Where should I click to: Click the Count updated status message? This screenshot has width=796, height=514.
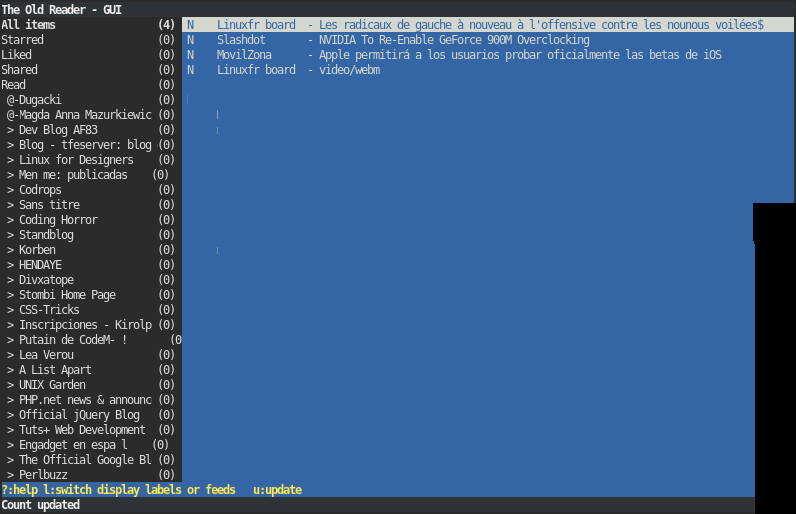(41, 505)
